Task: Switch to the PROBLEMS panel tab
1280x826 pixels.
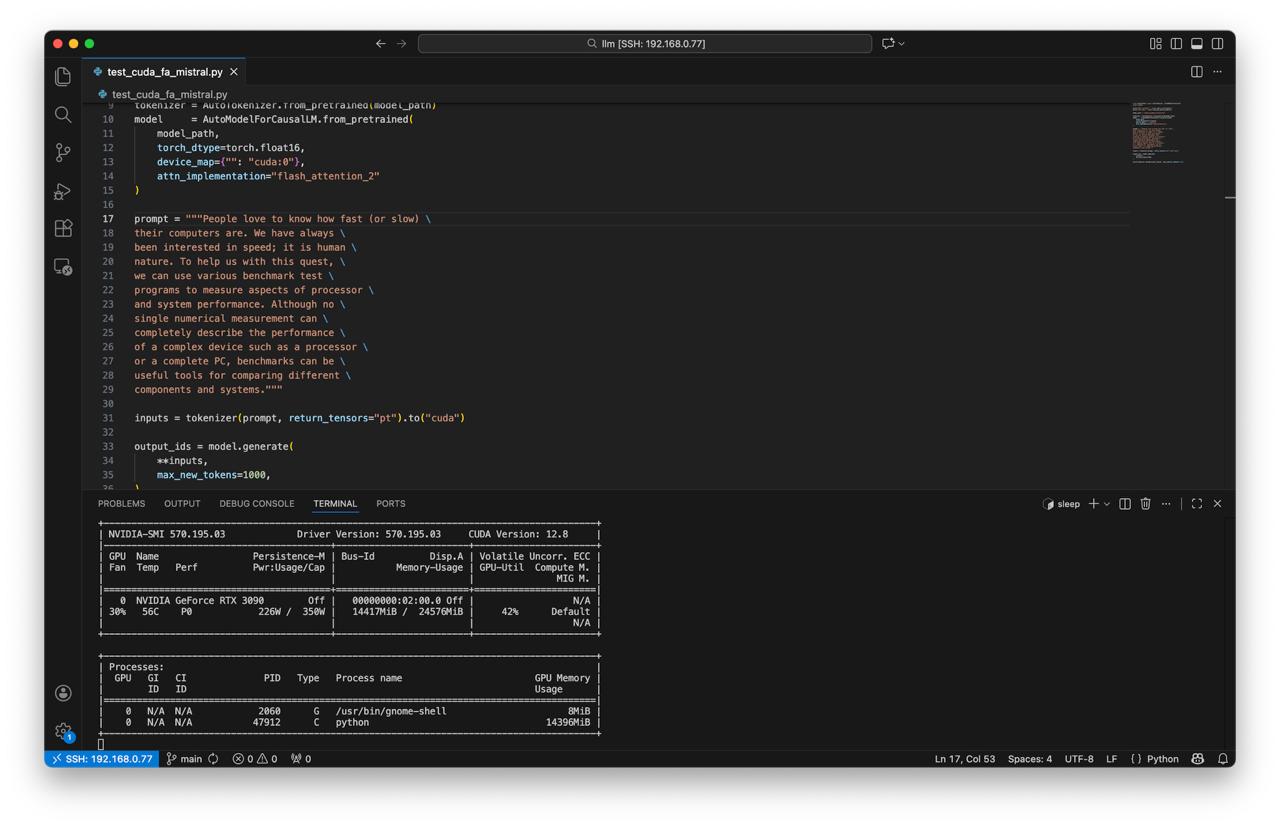Action: pyautogui.click(x=121, y=504)
